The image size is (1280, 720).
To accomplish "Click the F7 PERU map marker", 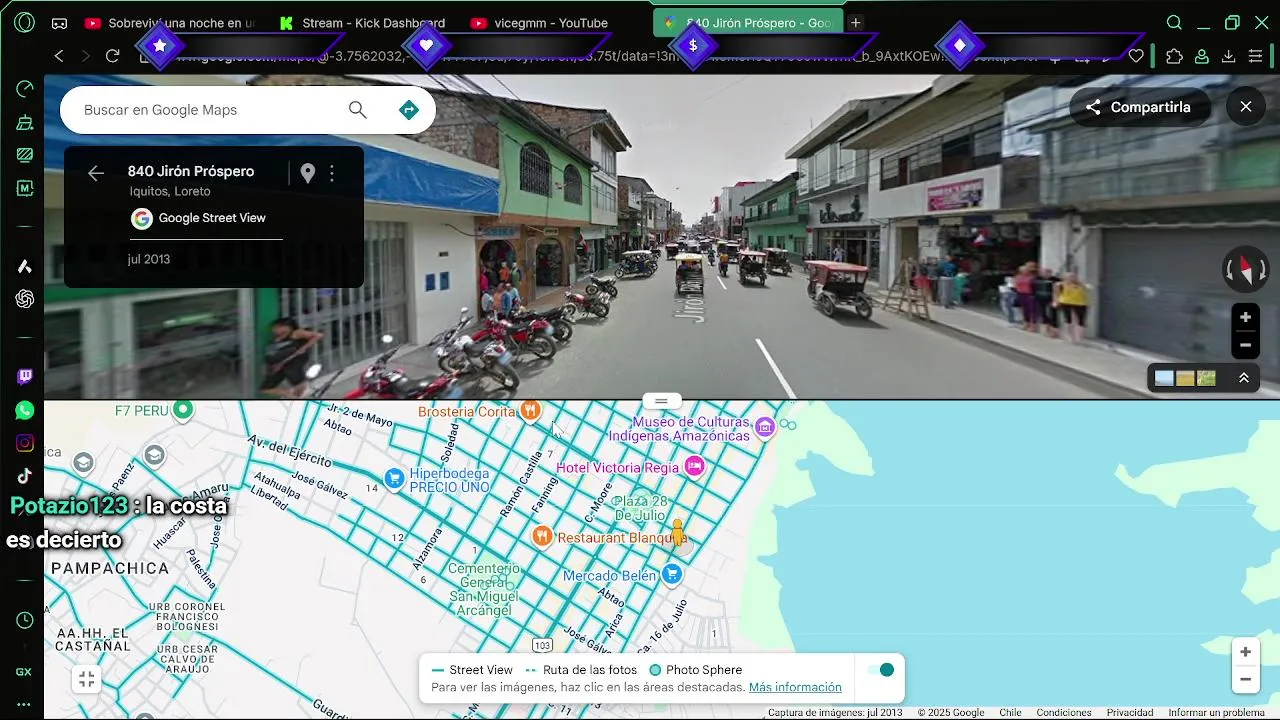I will coord(183,409).
